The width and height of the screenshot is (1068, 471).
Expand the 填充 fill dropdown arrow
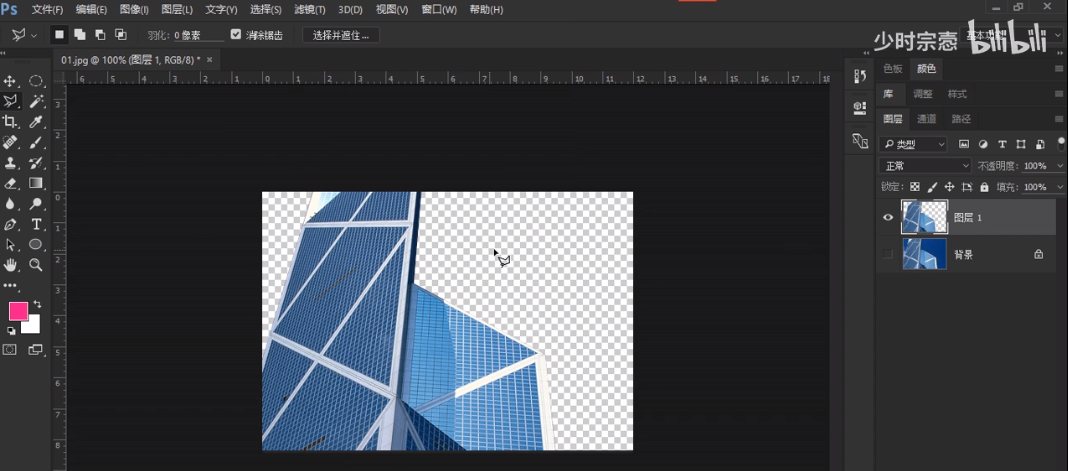pos(1059,186)
